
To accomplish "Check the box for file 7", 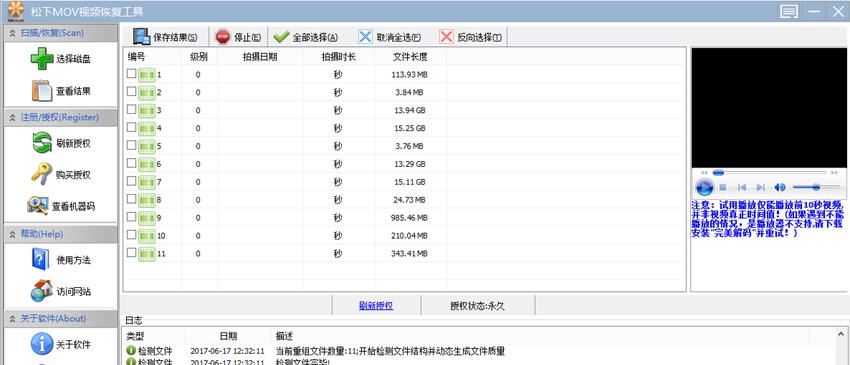I will pyautogui.click(x=131, y=181).
